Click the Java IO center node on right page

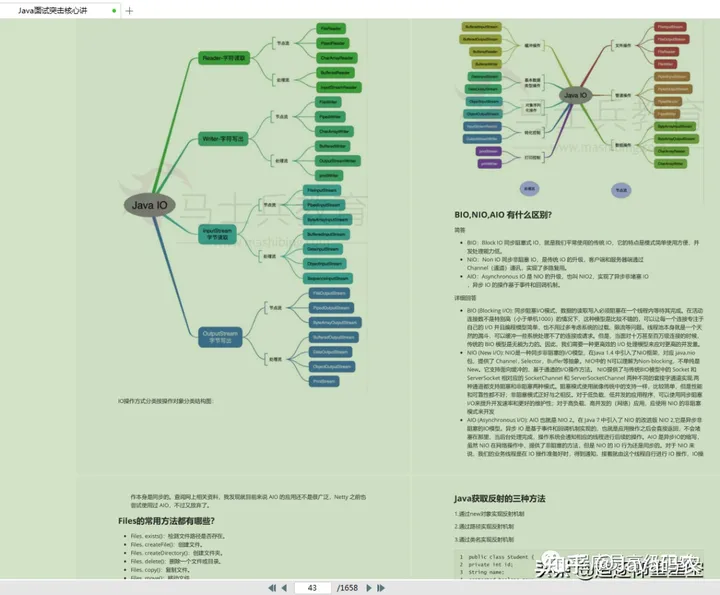[x=575, y=95]
